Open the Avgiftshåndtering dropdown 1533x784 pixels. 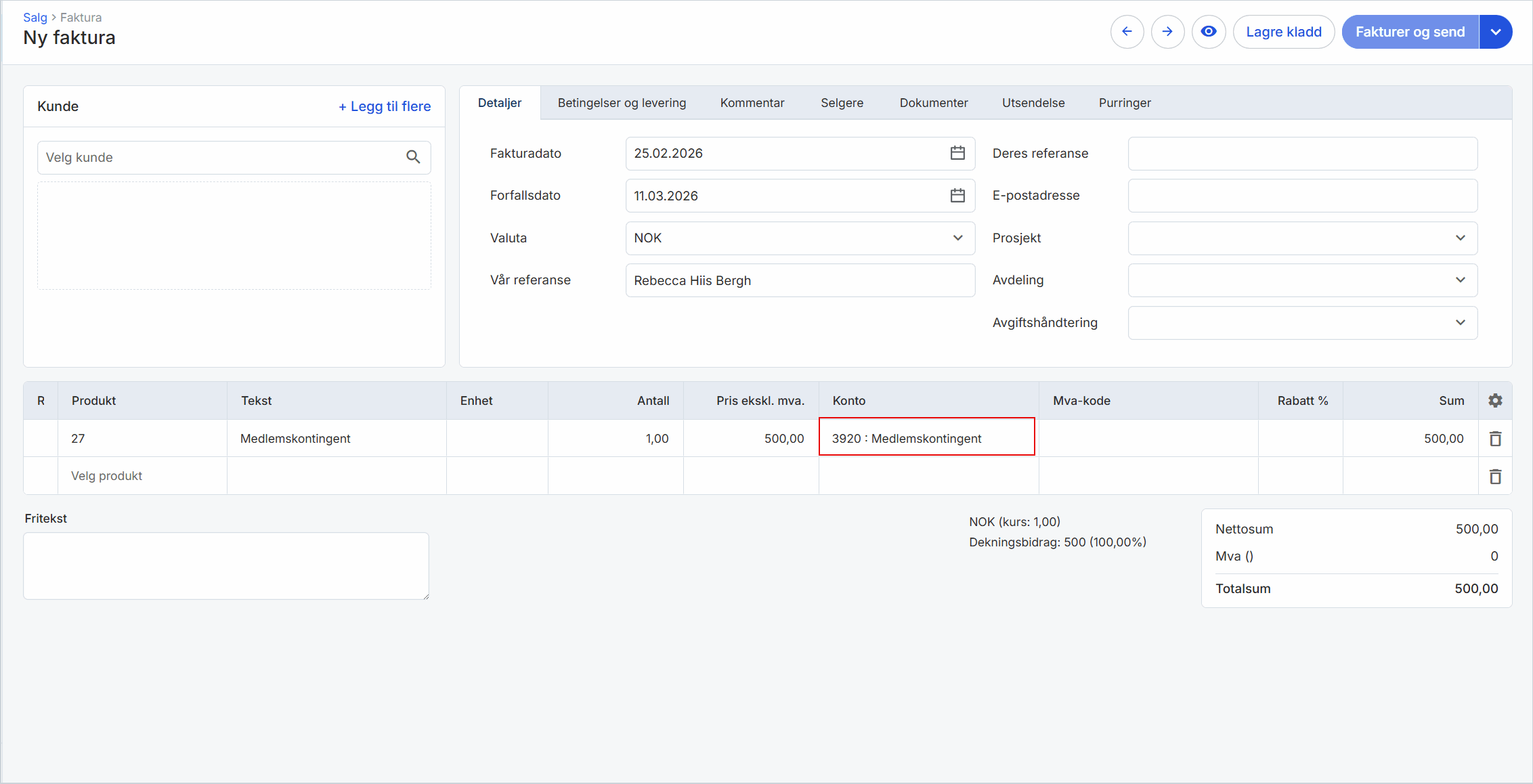click(1302, 323)
